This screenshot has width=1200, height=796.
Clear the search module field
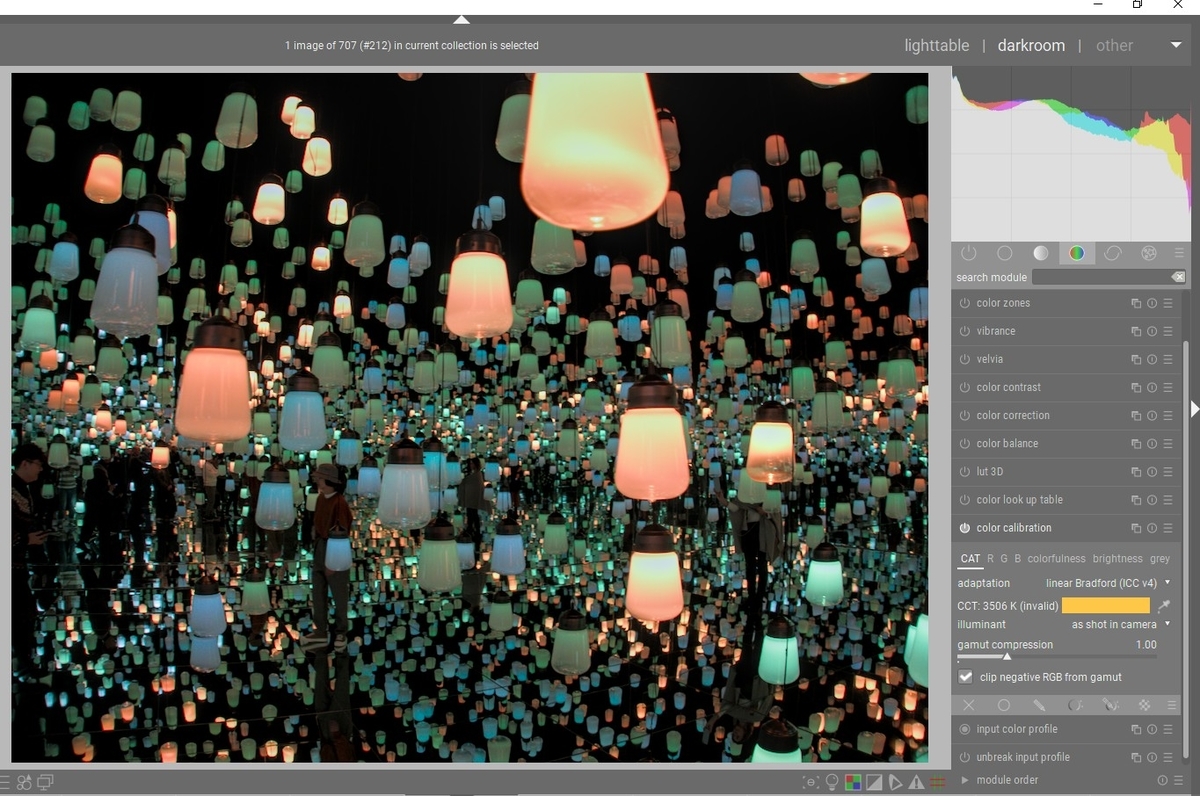pyautogui.click(x=1178, y=277)
